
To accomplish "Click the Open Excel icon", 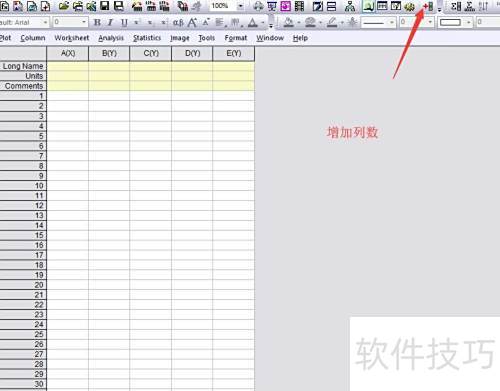I will (91, 6).
